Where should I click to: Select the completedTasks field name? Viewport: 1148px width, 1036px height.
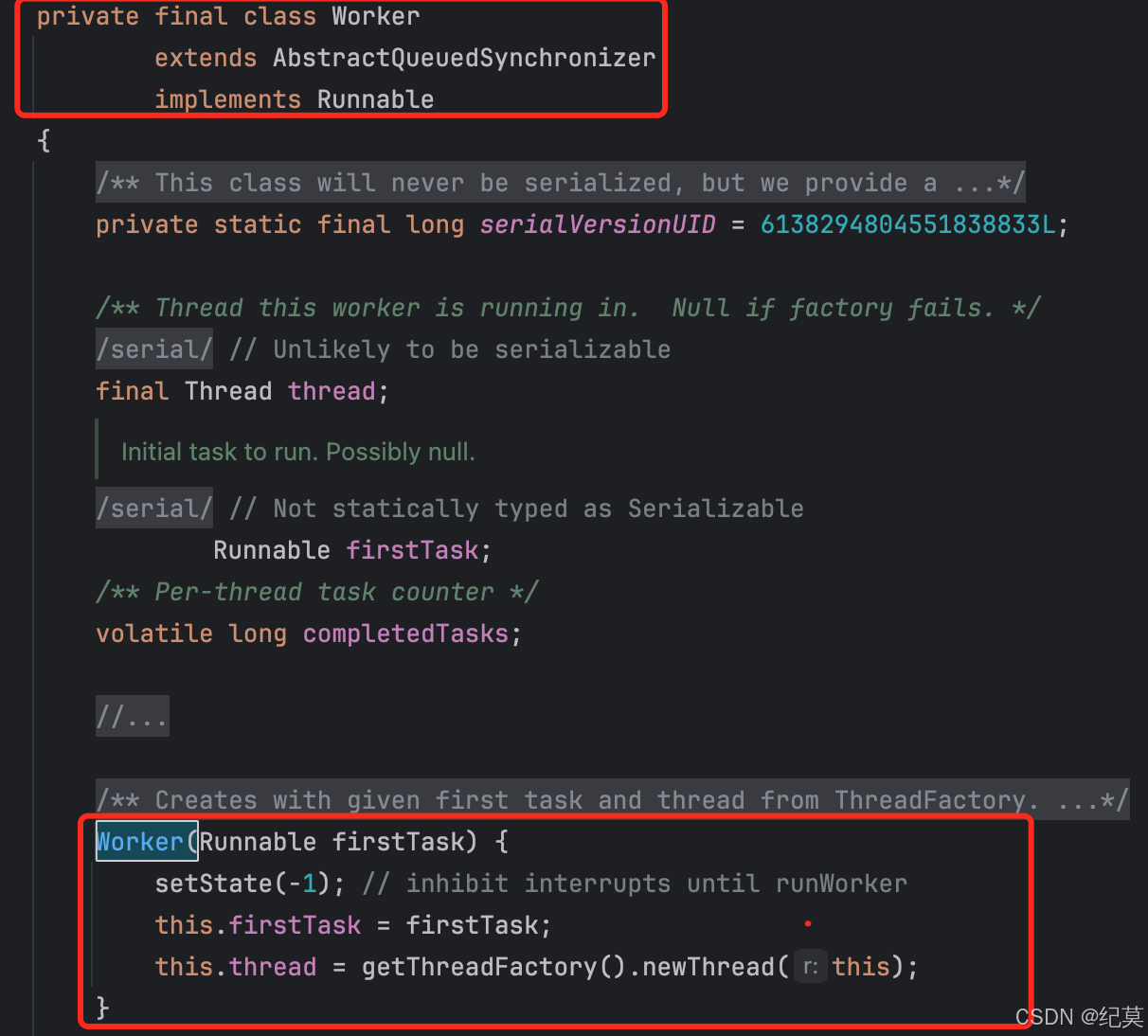pos(405,633)
